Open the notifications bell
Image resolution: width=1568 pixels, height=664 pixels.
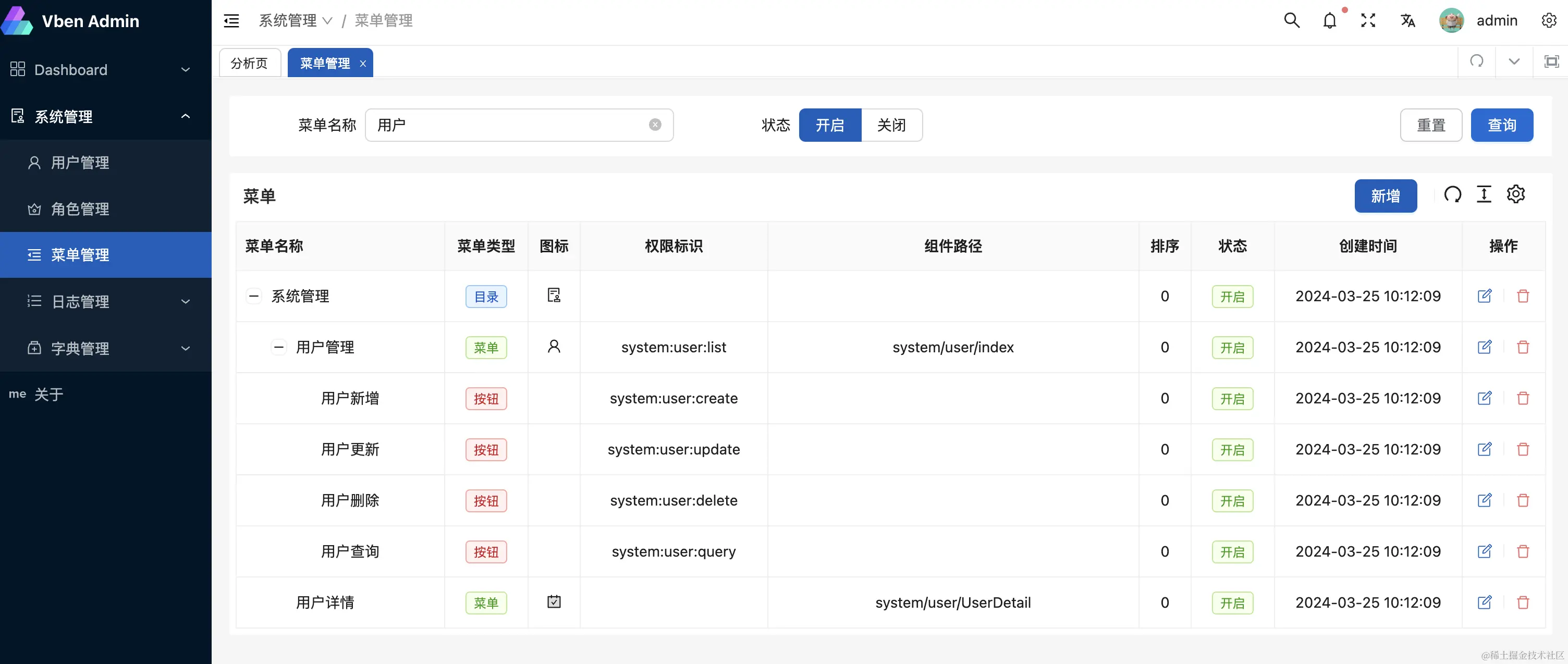click(x=1329, y=21)
